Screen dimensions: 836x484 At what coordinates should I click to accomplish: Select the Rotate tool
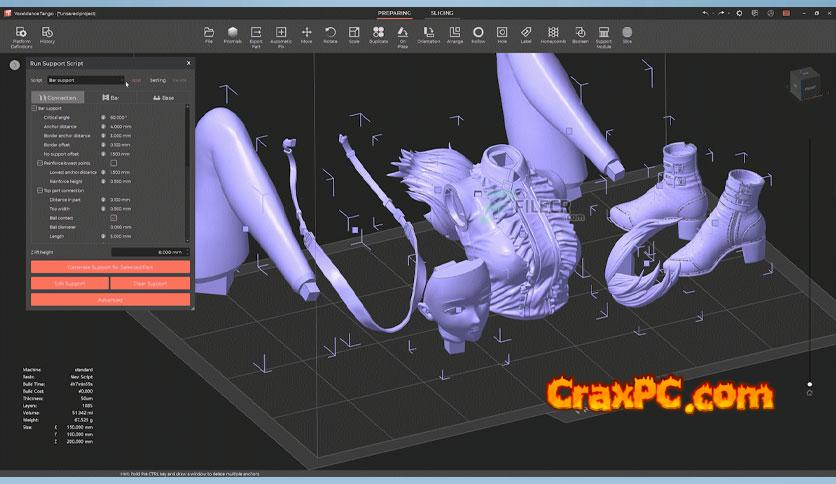point(331,36)
